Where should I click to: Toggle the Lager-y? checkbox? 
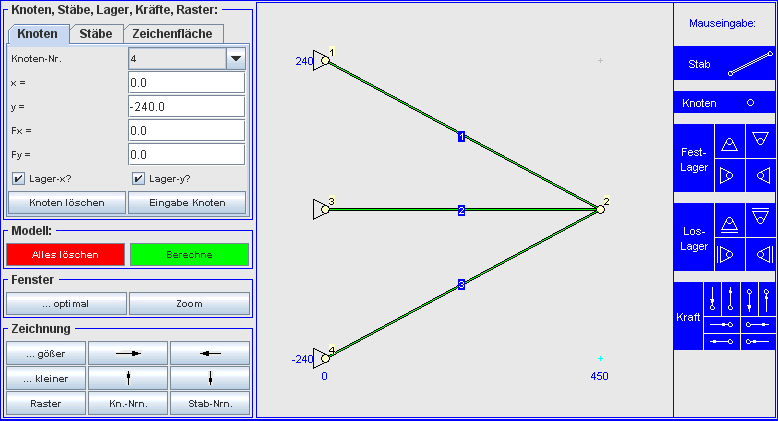(139, 179)
